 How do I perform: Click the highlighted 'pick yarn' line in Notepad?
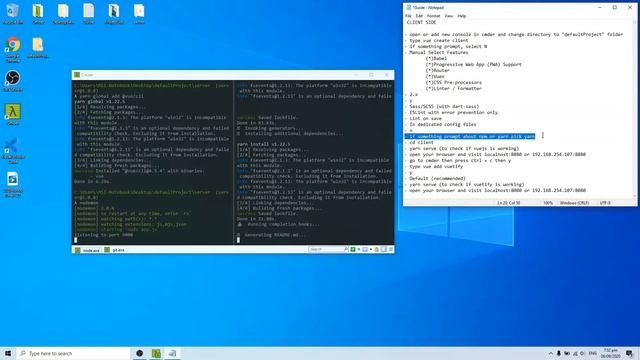pyautogui.click(x=470, y=136)
